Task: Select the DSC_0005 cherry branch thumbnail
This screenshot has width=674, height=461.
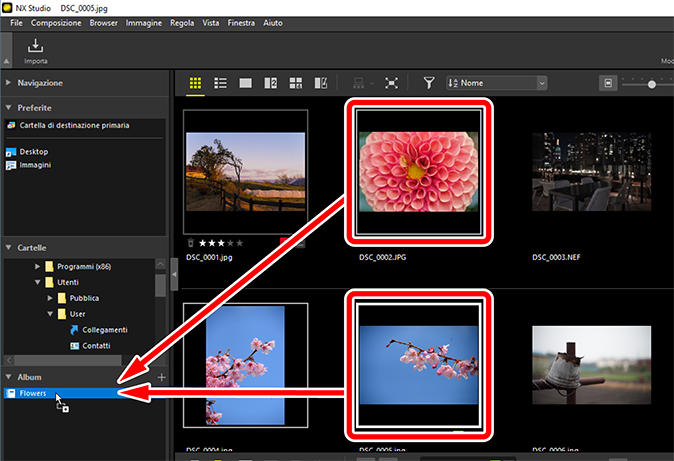Action: click(419, 365)
